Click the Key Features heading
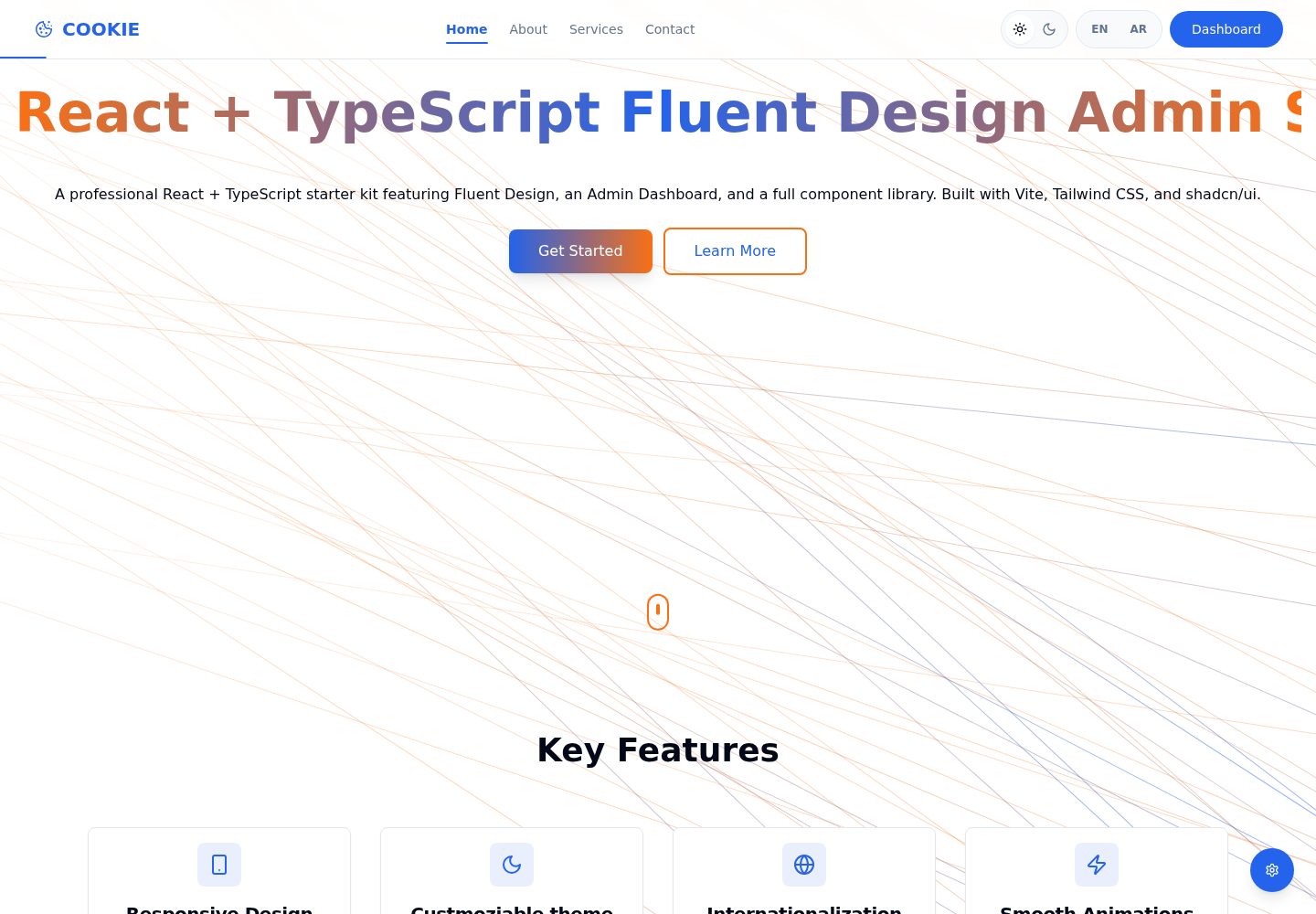Viewport: 1316px width, 914px height. [658, 750]
